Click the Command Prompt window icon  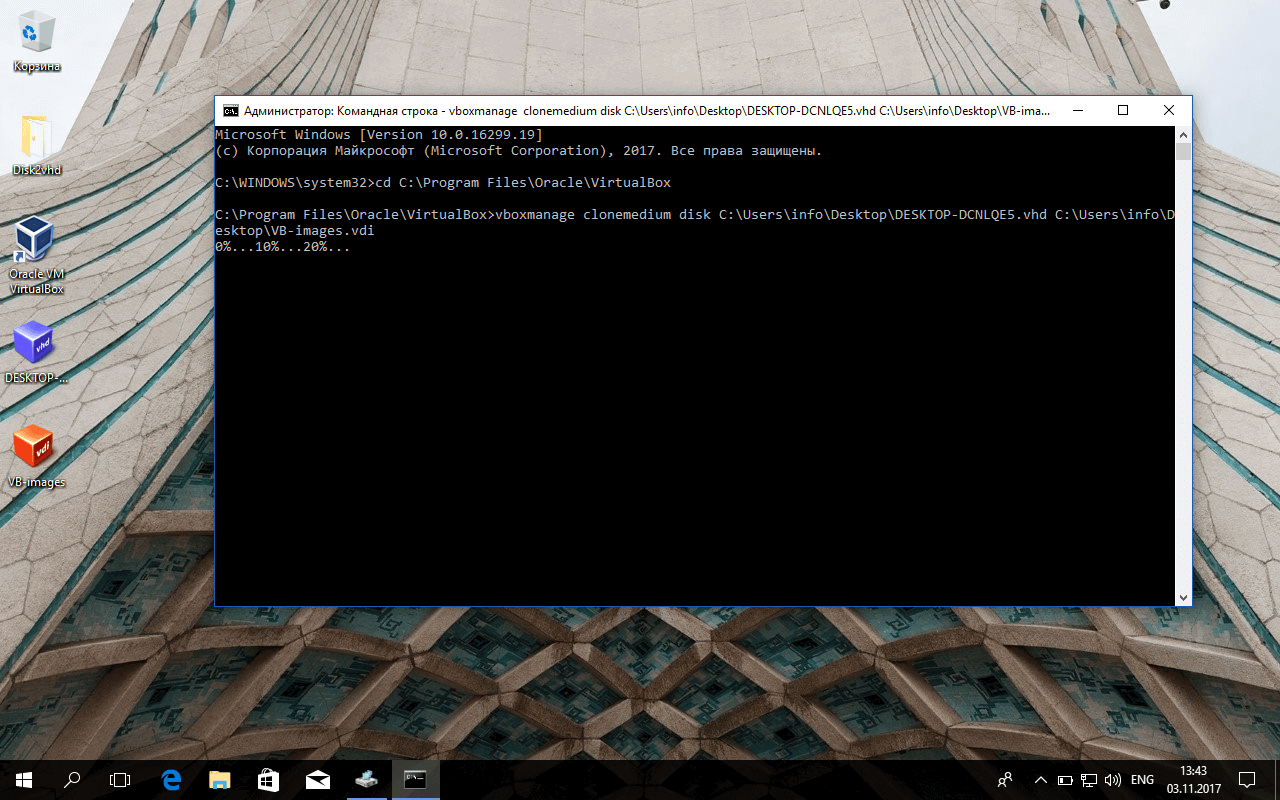[229, 110]
